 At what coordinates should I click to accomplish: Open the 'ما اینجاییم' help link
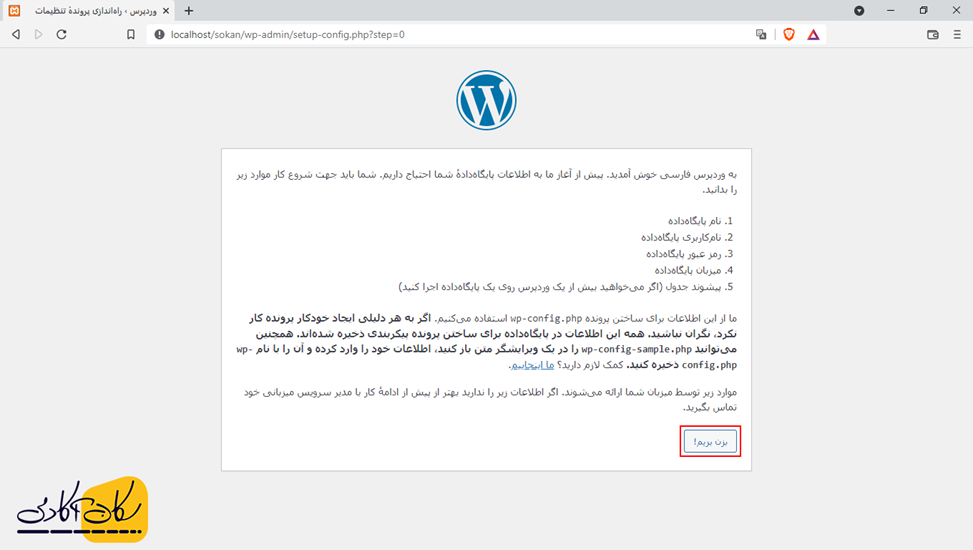pos(532,364)
